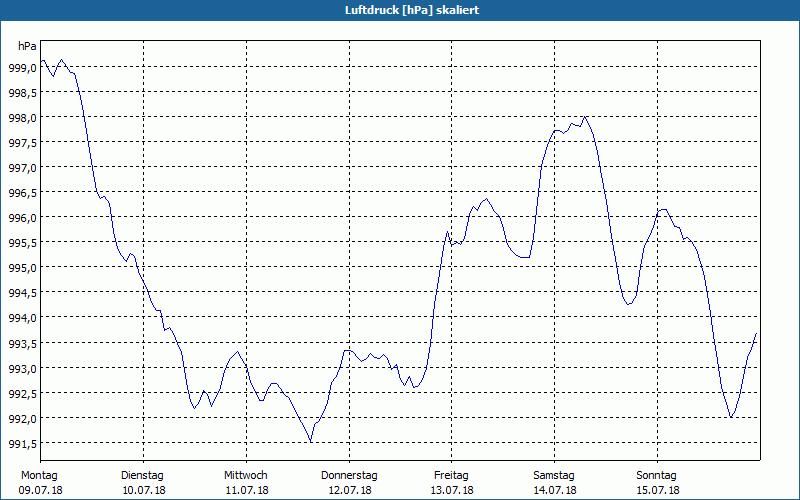Click the 15.07.18 date label

pos(658,490)
